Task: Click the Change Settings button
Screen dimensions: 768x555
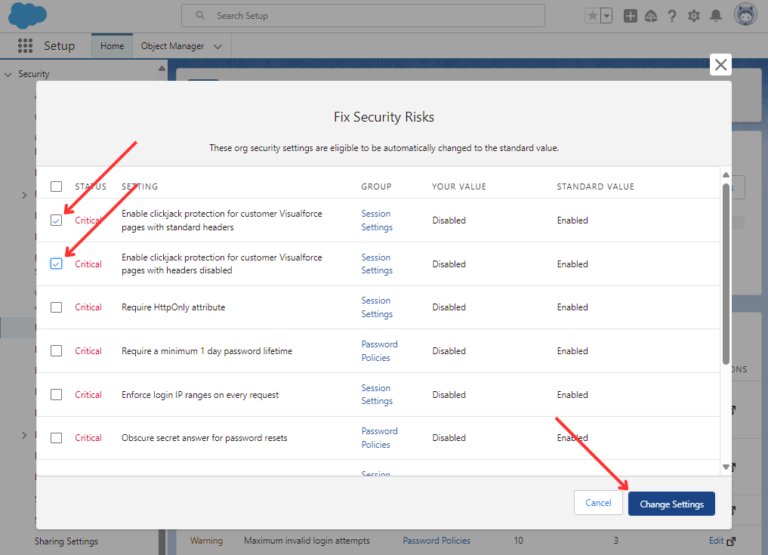Action: [672, 504]
